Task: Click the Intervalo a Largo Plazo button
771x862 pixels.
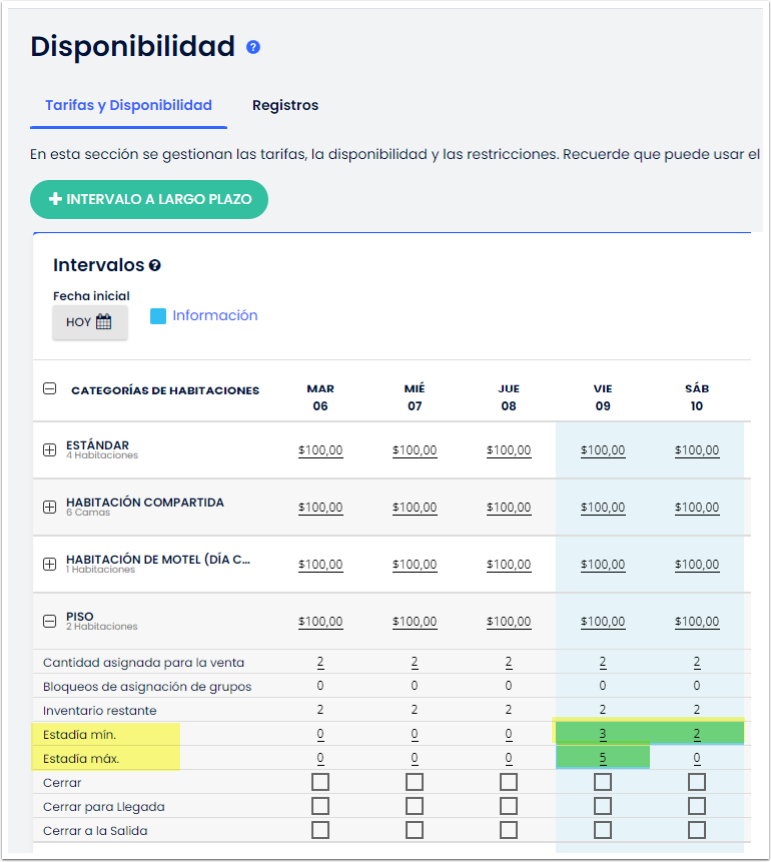Action: [148, 199]
